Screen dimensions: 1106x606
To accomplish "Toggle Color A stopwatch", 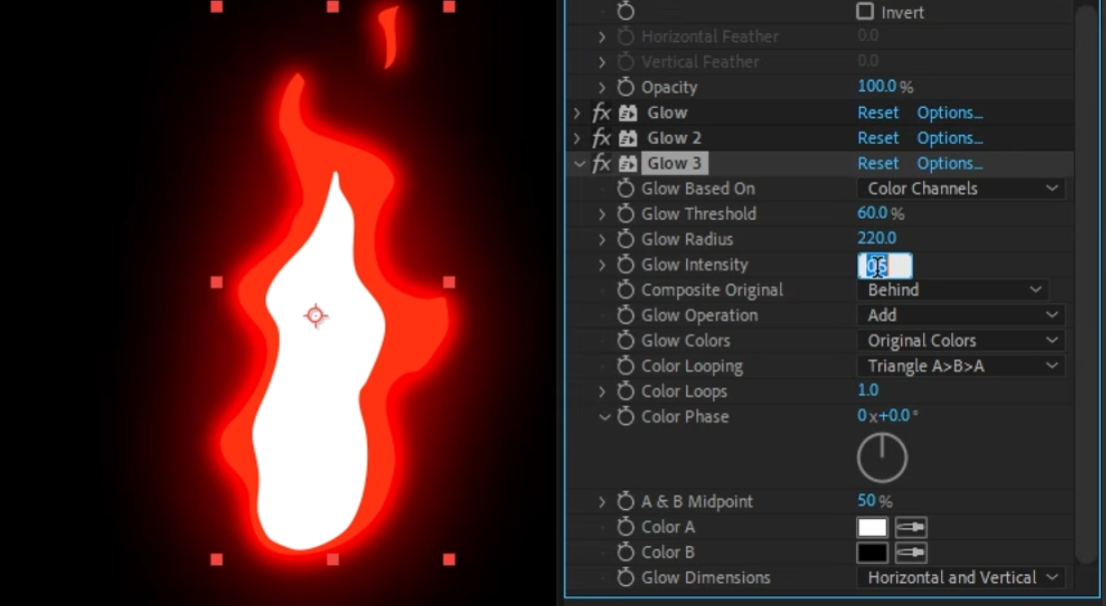I will 626,527.
